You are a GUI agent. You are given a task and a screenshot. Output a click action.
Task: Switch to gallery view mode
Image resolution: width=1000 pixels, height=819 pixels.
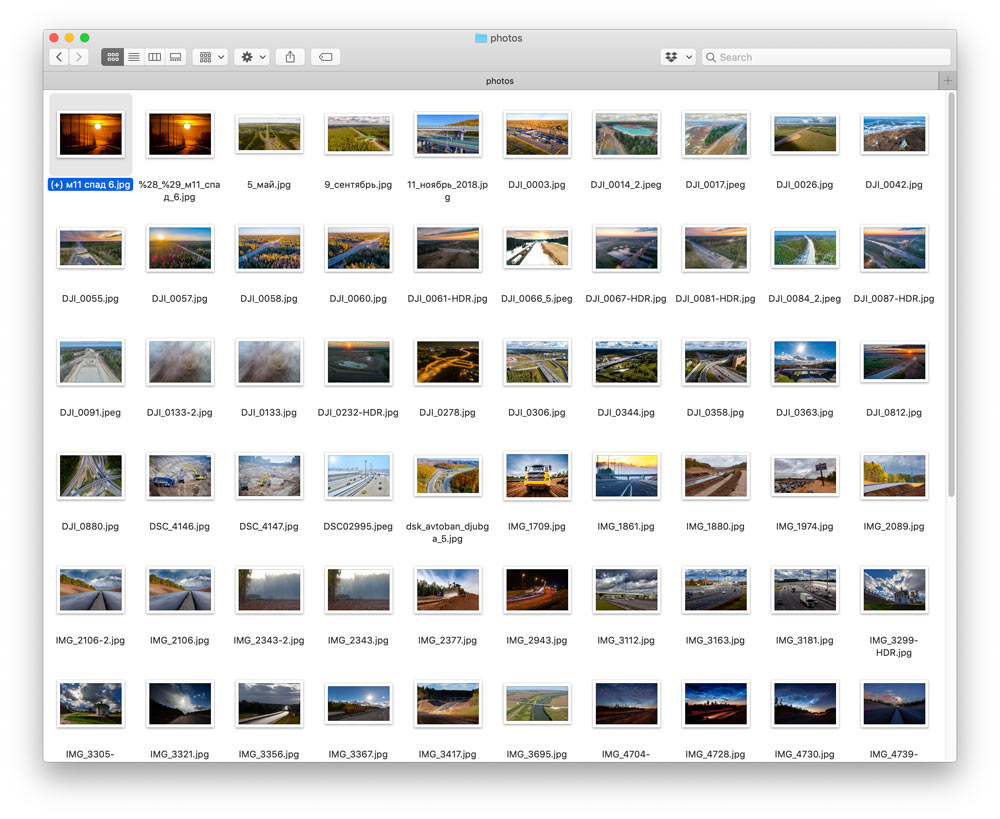coord(176,57)
